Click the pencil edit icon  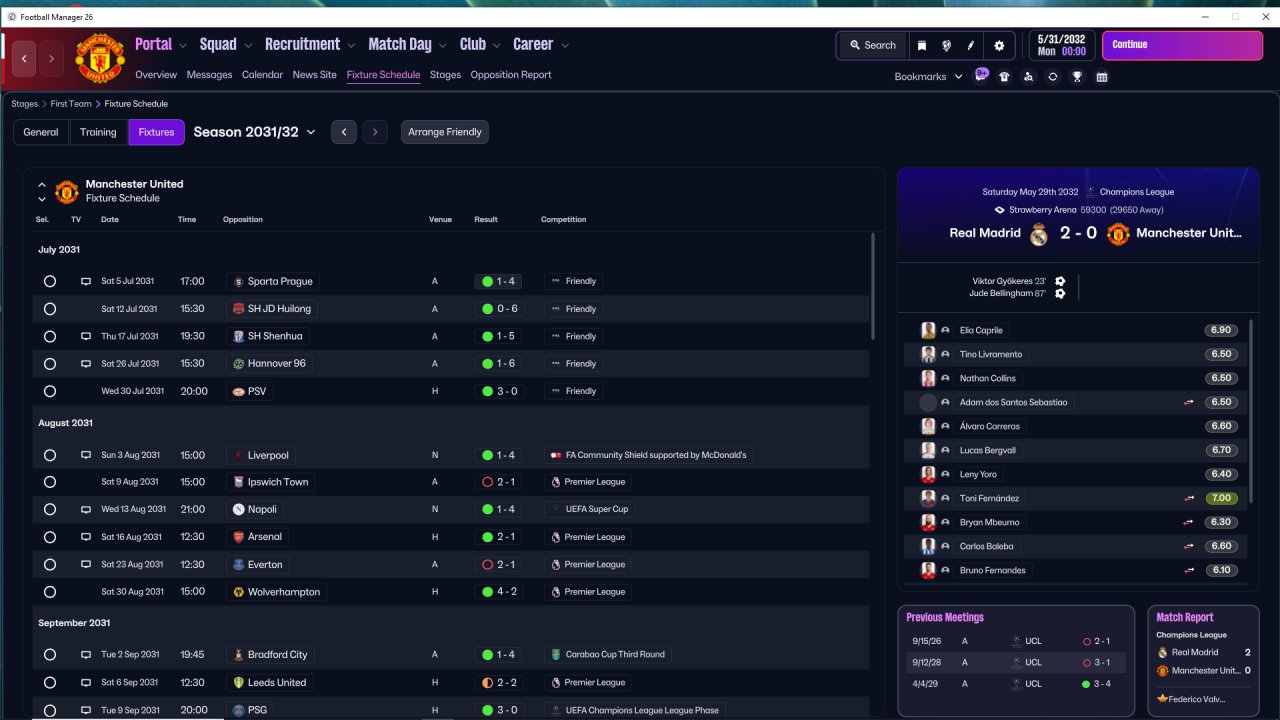tap(971, 45)
